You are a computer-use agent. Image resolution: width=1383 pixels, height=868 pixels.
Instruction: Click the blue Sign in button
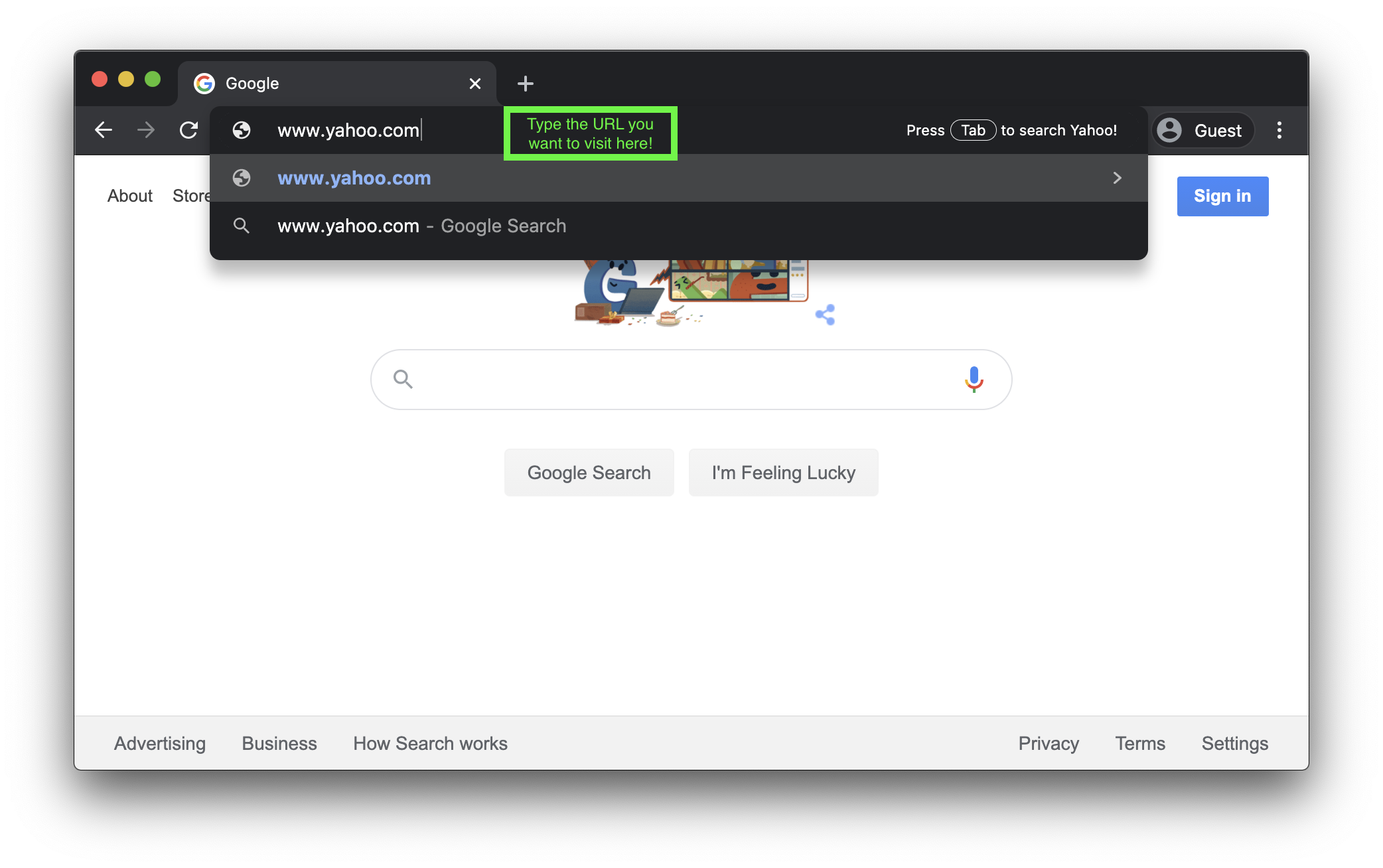[x=1222, y=196]
